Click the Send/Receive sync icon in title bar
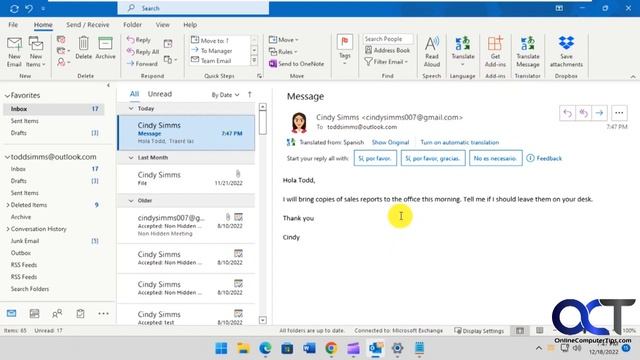Screen dimensions: 640x360 pos(14,8)
